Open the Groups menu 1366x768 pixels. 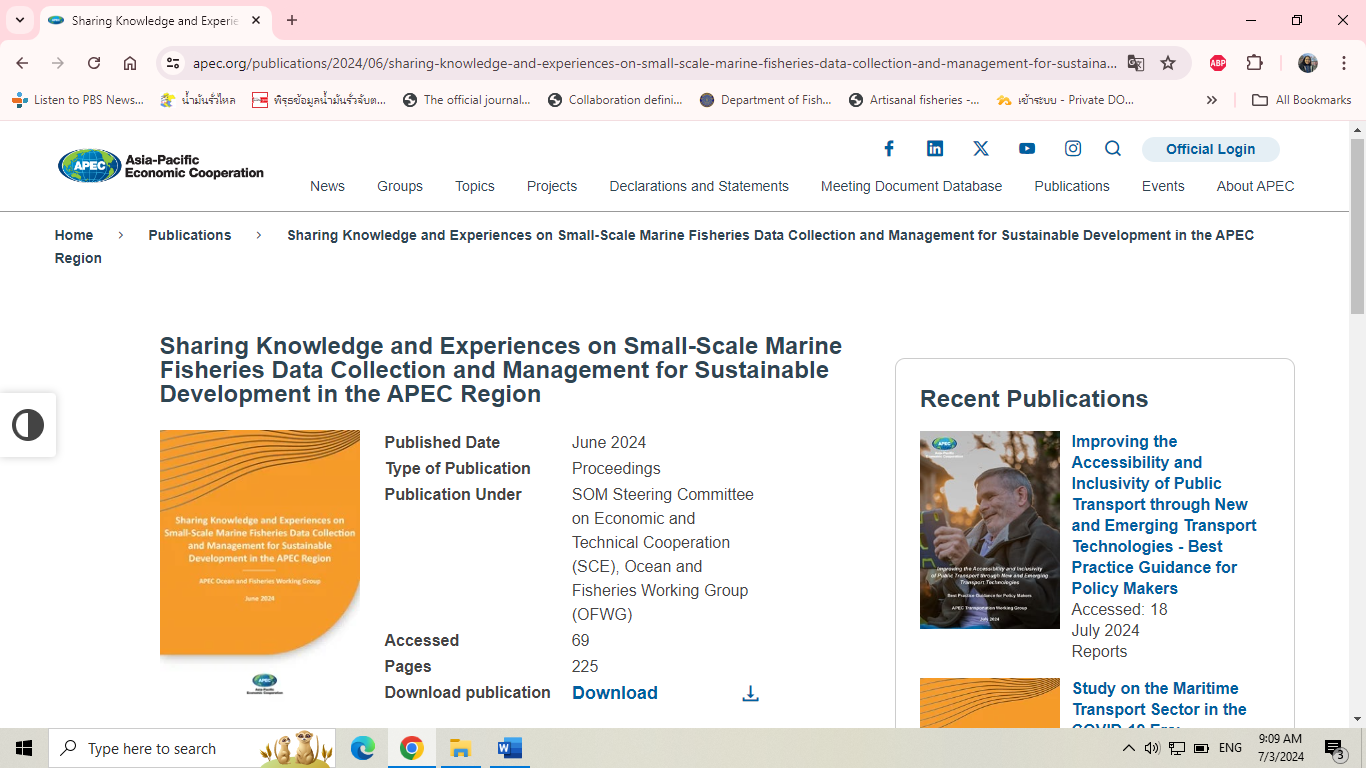(400, 186)
